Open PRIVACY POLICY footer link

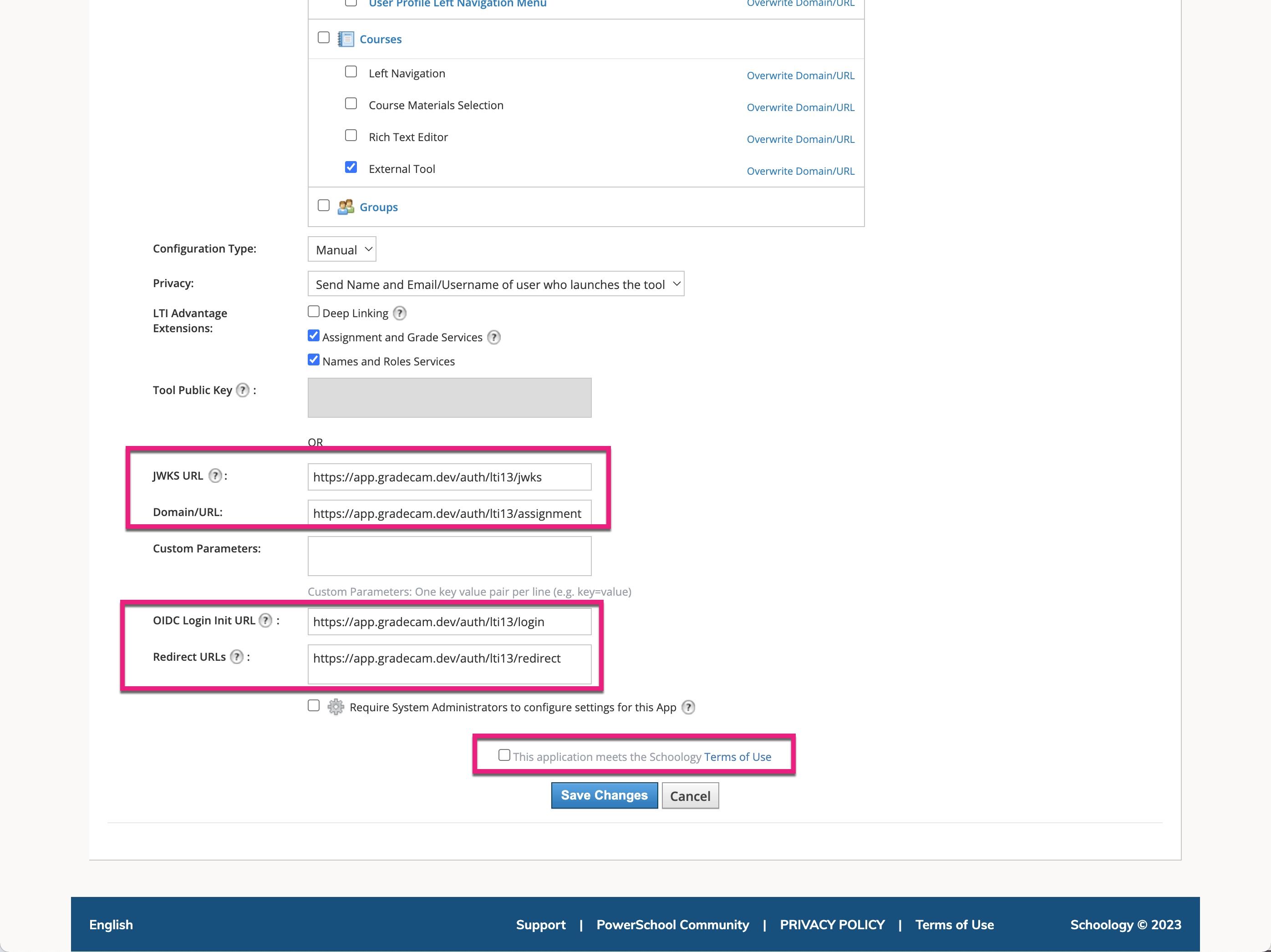[x=832, y=925]
